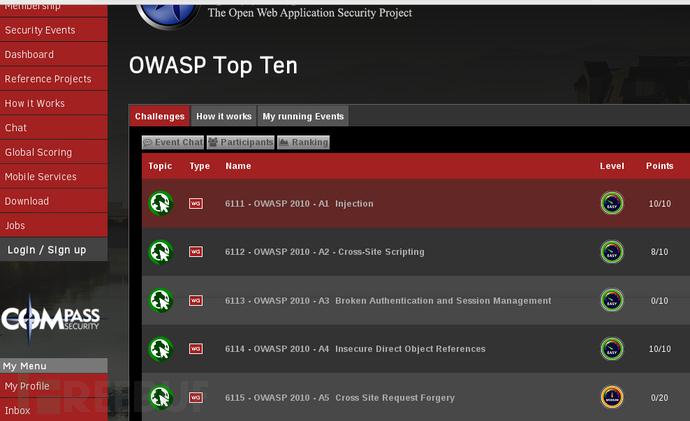This screenshot has height=421, width=690.
Task: Open Security Events in the sidebar
Action: tap(54, 30)
